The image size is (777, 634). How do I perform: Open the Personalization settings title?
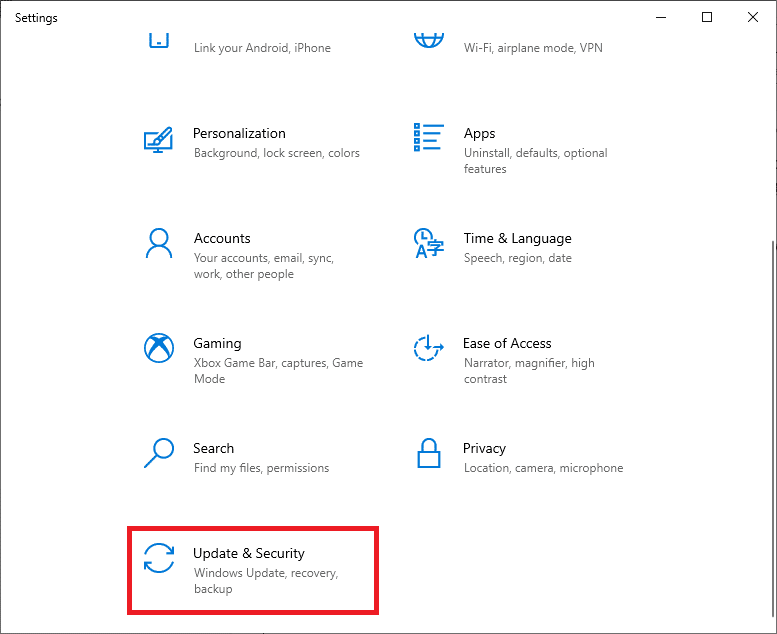tap(239, 133)
